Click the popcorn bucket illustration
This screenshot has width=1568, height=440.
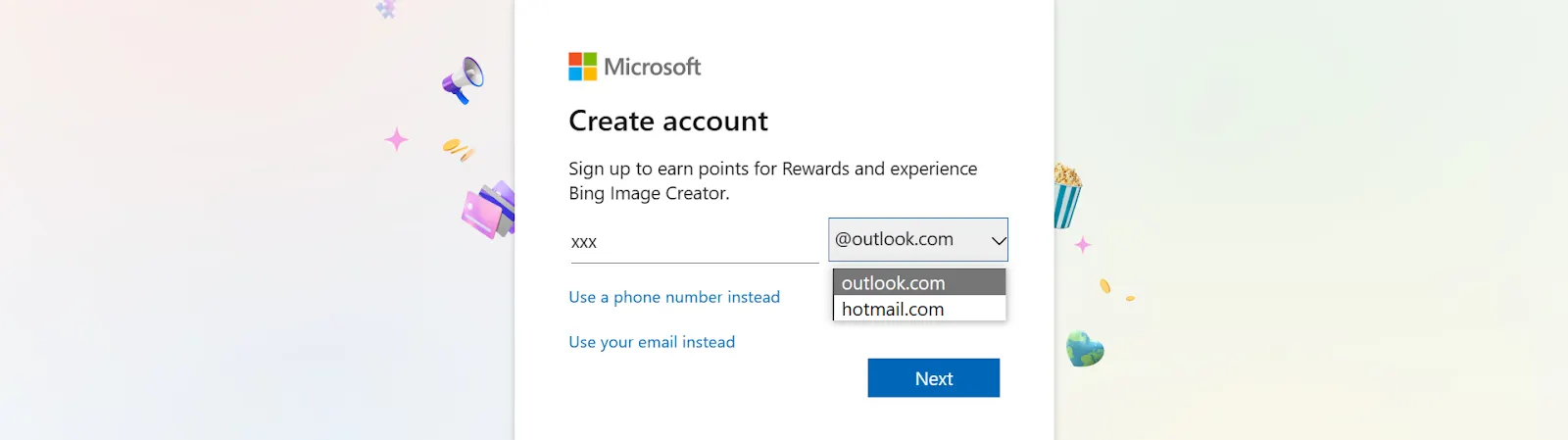[1066, 197]
